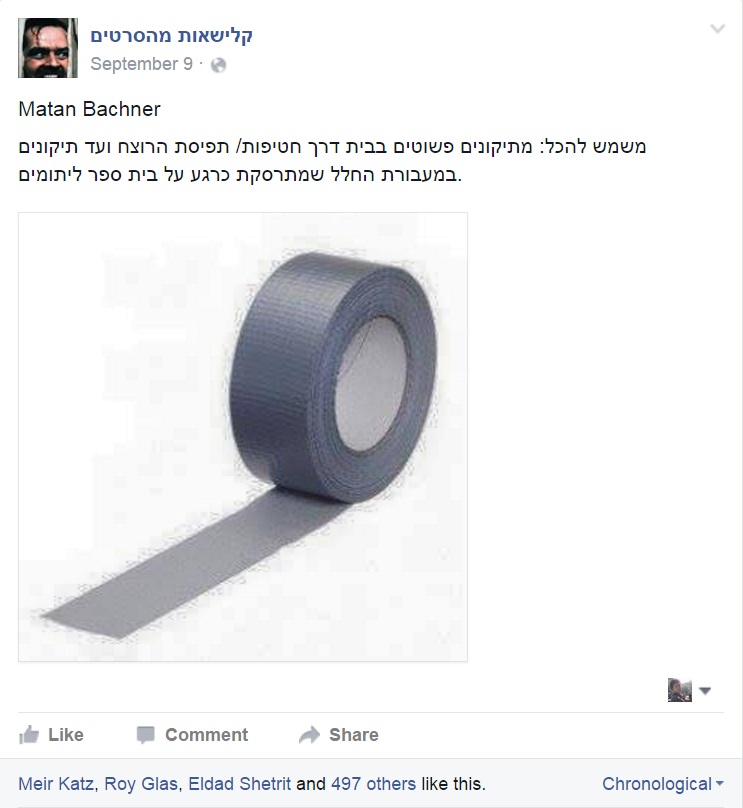Click the thumbs-up Like icon
This screenshot has height=808, width=743.
point(29,734)
